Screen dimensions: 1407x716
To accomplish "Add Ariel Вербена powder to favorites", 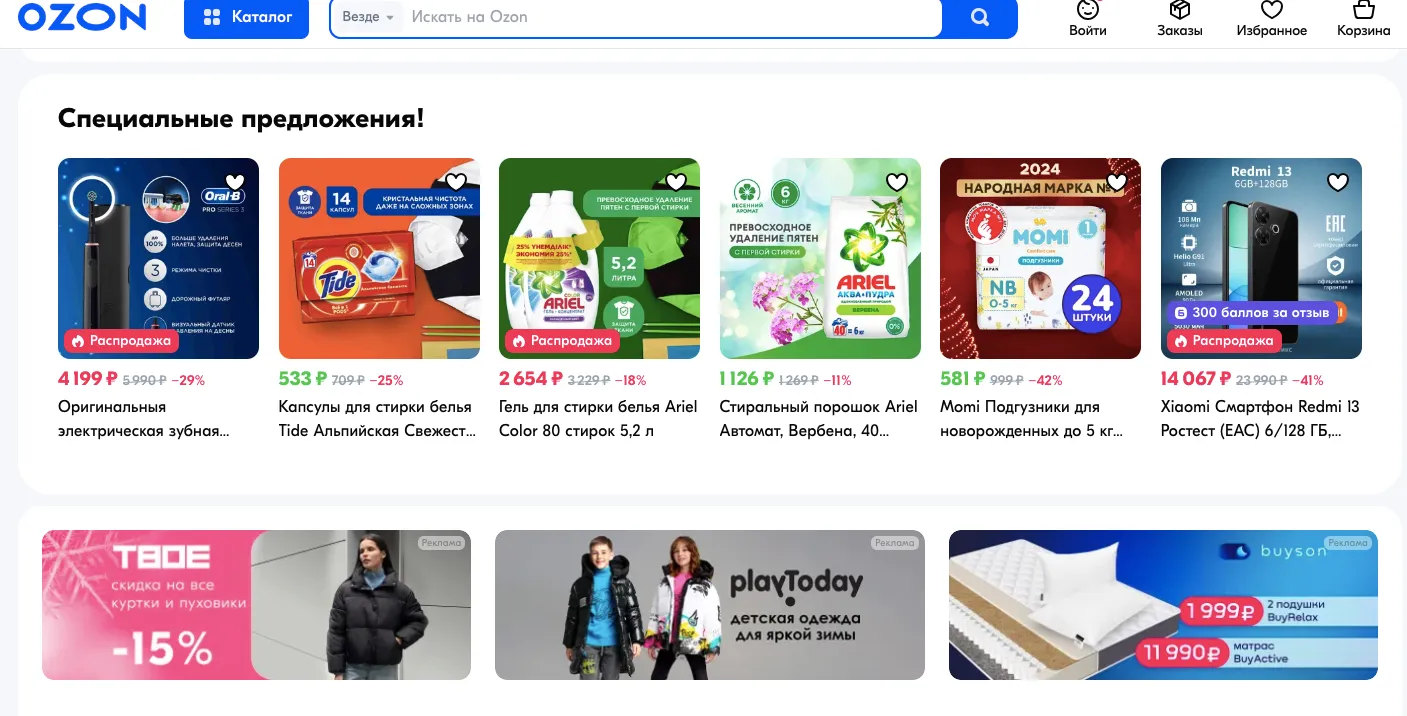I will click(x=897, y=182).
